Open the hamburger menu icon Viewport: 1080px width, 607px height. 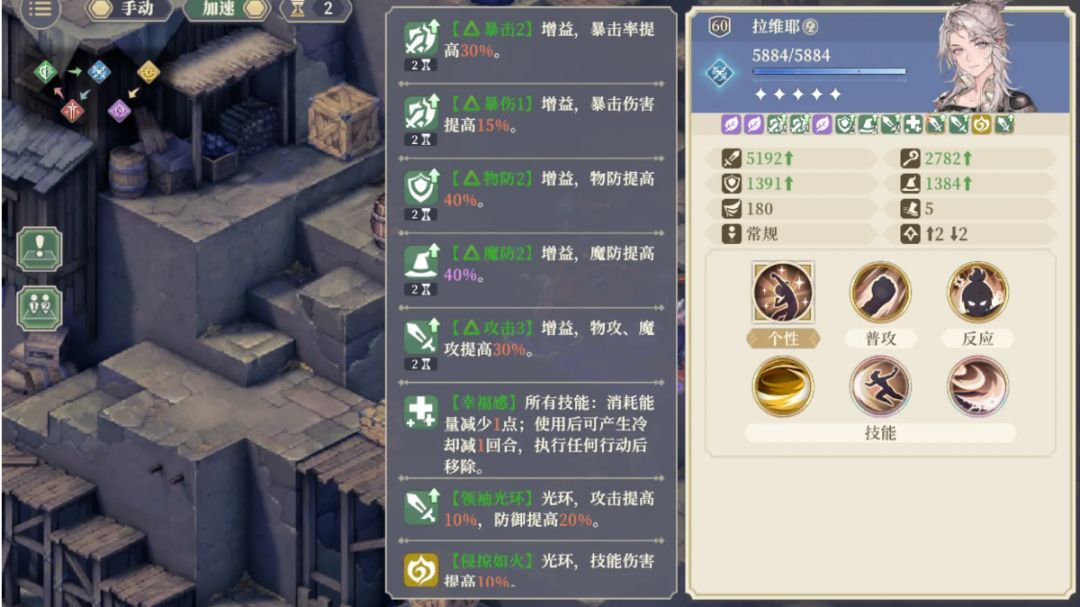(39, 9)
